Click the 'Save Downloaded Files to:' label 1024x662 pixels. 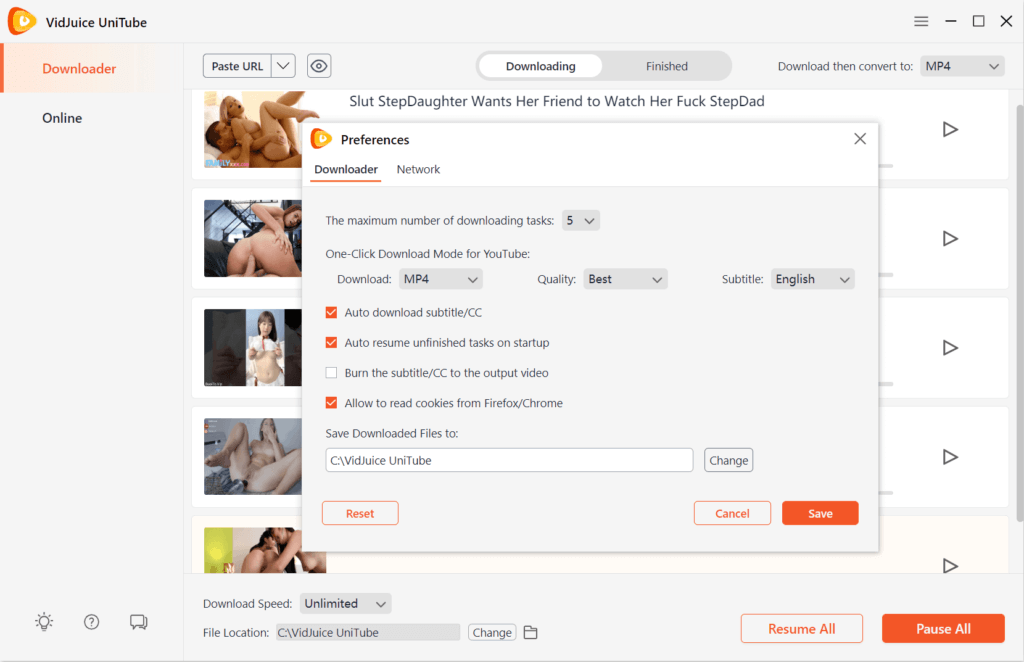[x=392, y=433]
